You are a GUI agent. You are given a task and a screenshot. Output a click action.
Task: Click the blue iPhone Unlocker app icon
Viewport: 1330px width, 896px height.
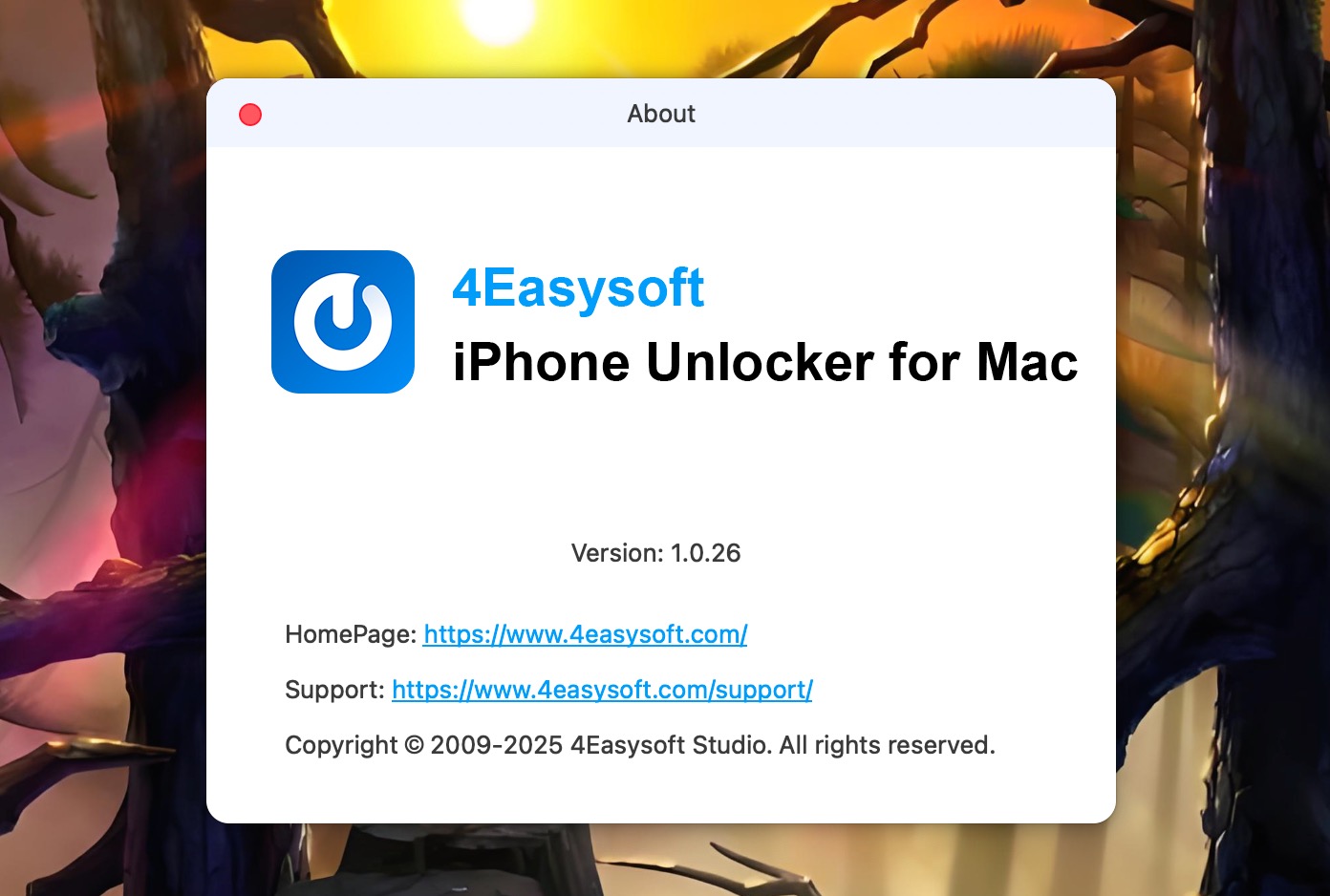click(343, 322)
